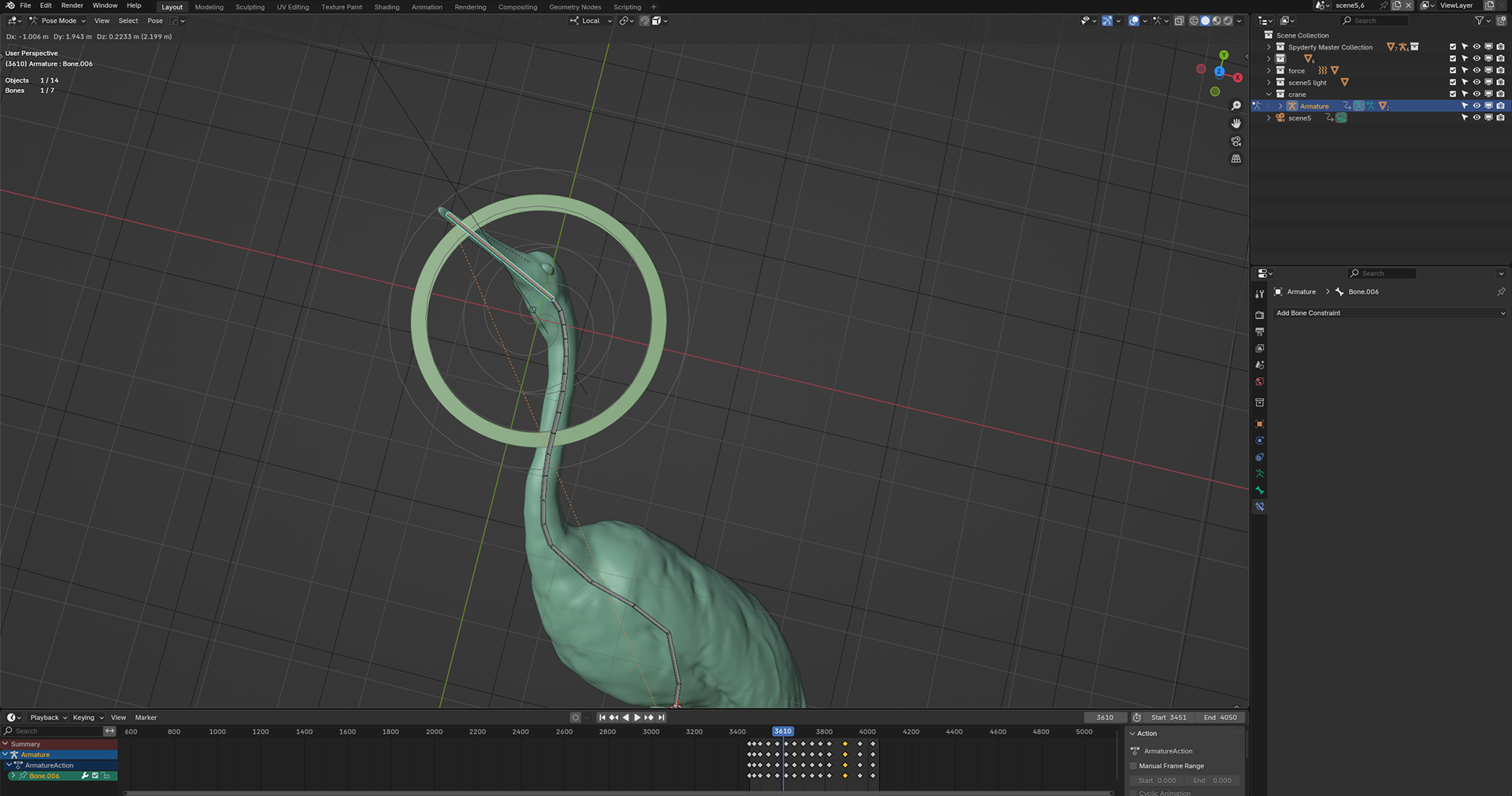Open the Bone properties tab

(x=1259, y=491)
